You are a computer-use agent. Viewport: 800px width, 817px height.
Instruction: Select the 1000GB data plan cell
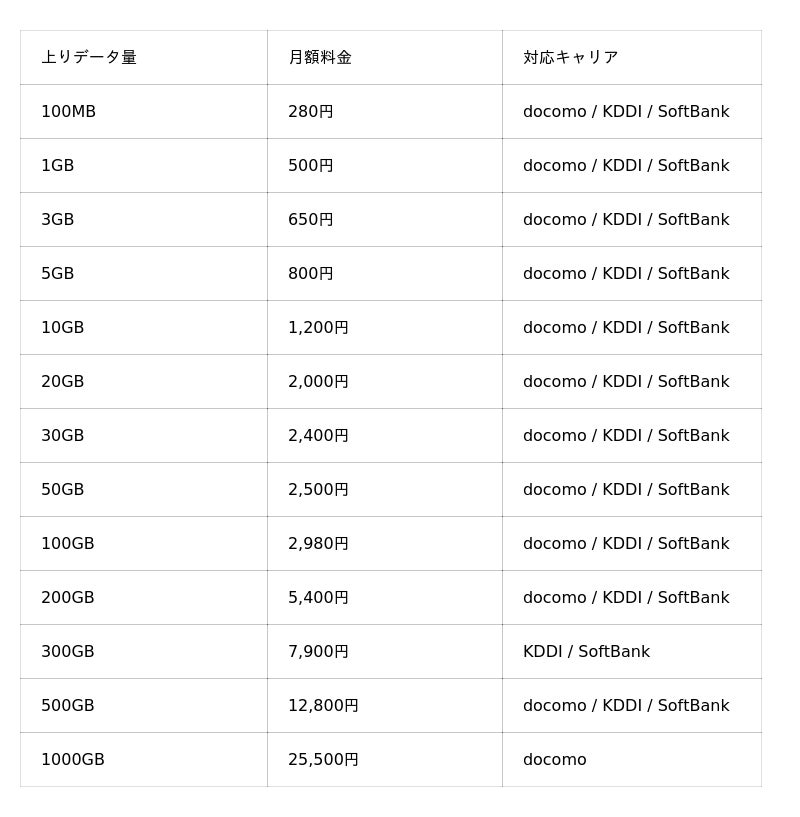pos(144,760)
